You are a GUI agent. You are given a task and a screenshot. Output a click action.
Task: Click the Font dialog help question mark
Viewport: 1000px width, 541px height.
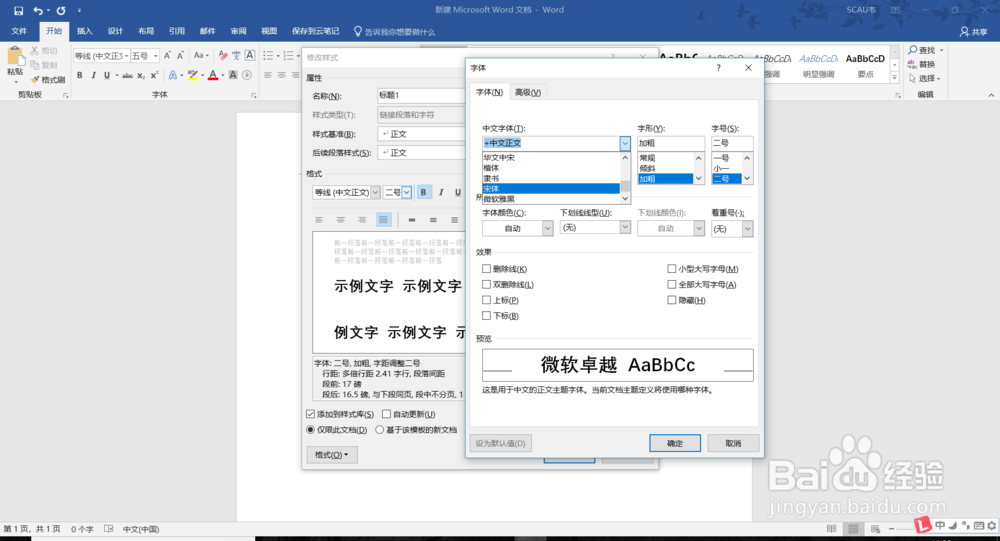[718, 68]
